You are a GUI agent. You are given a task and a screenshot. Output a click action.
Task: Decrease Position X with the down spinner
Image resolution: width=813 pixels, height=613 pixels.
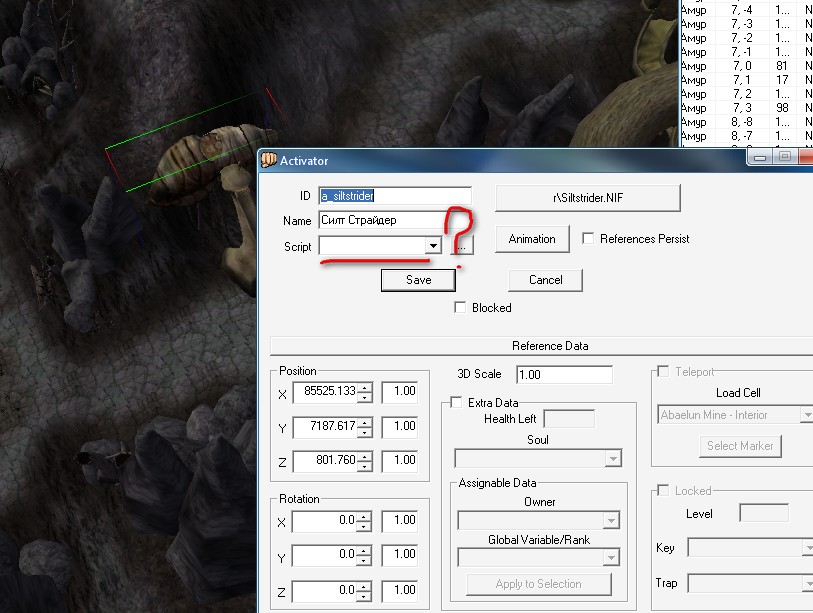(365, 397)
